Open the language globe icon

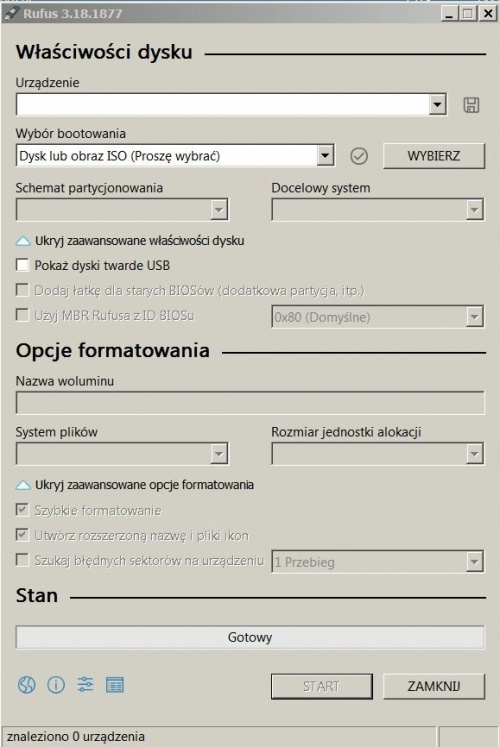click(x=27, y=685)
